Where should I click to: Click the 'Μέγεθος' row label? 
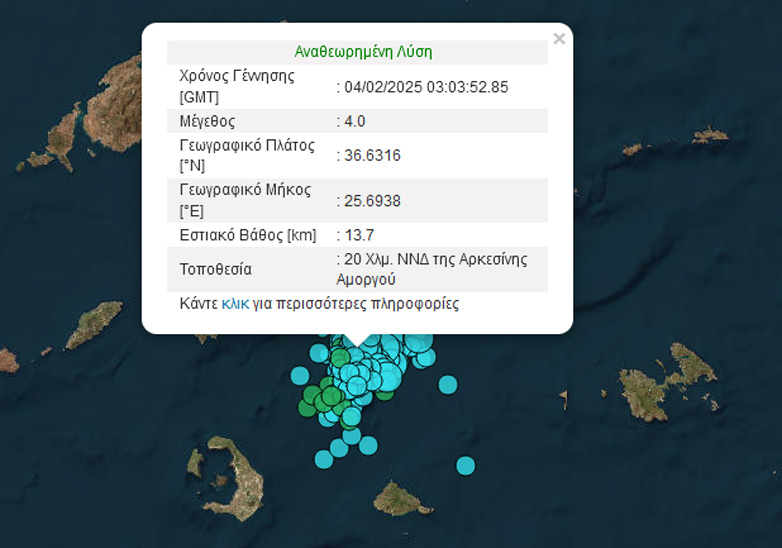point(207,121)
